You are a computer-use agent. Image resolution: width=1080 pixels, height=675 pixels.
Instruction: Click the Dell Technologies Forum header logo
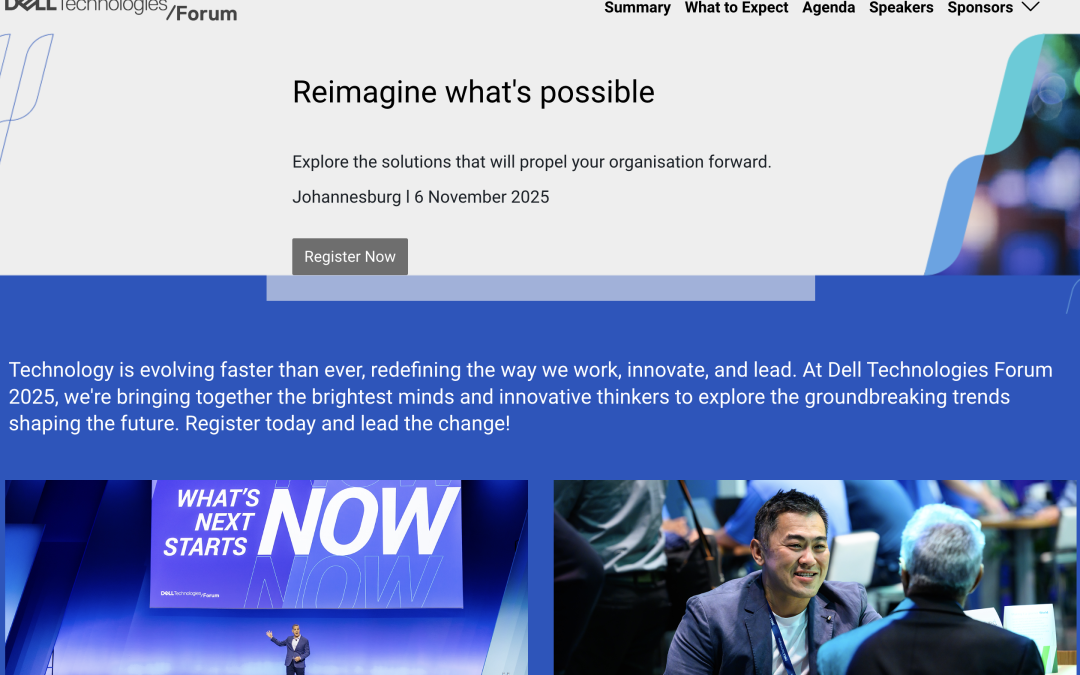coord(120,9)
